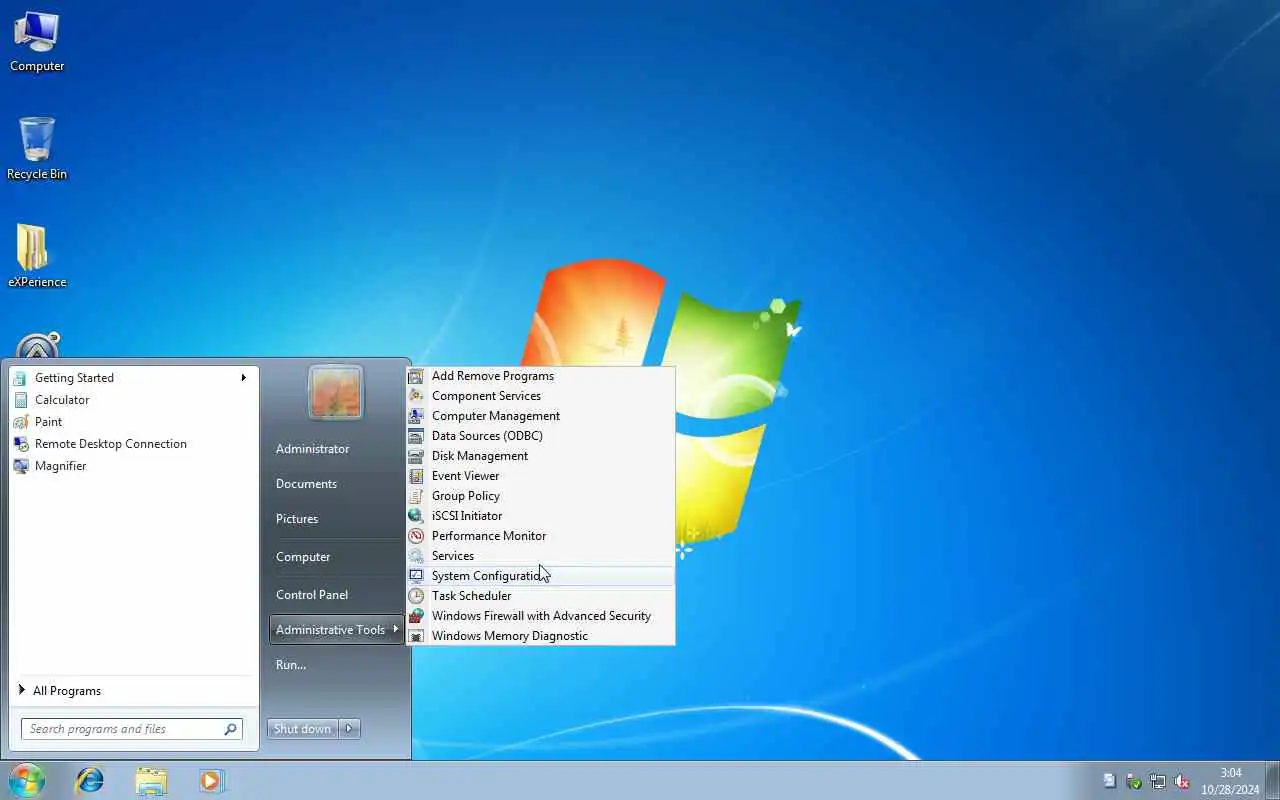Viewport: 1280px width, 800px height.
Task: Click the network tray icon
Action: pos(1158,781)
